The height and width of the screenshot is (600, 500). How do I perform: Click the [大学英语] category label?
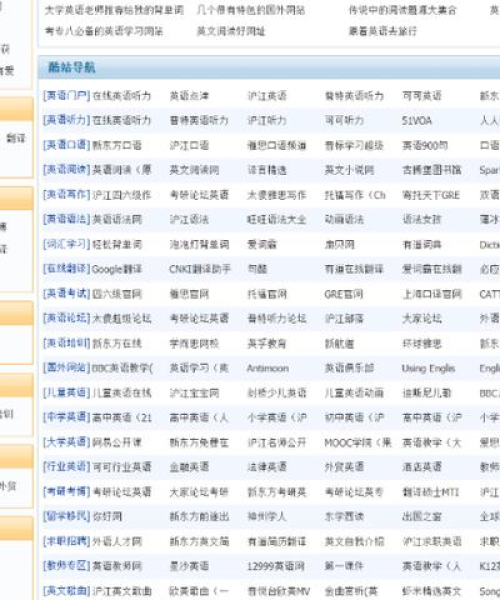click(67, 442)
